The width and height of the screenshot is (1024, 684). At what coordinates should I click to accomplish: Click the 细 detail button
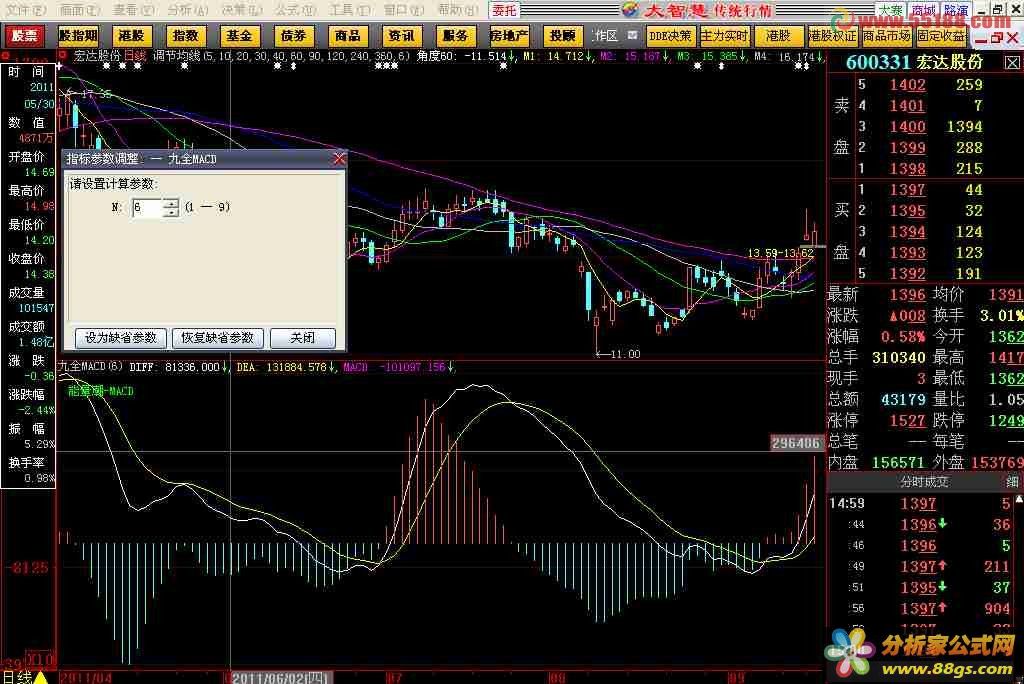point(1012,482)
